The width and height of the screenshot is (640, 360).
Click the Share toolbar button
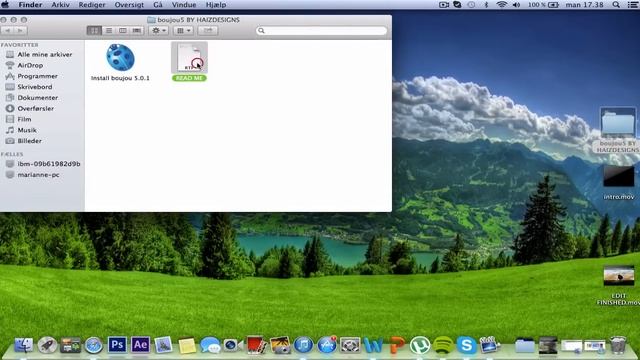[x=208, y=31]
